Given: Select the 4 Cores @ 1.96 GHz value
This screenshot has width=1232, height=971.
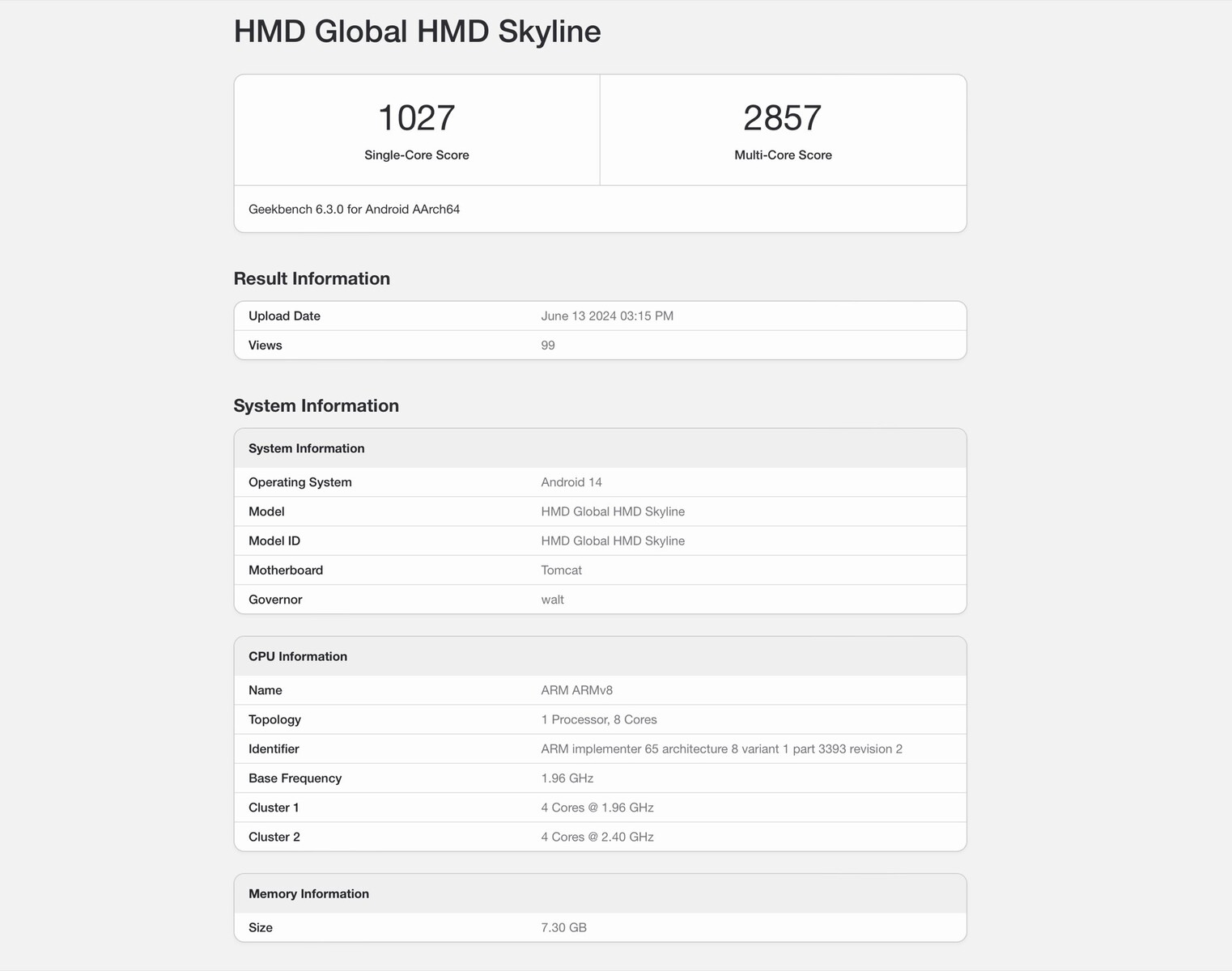Looking at the screenshot, I should [597, 808].
